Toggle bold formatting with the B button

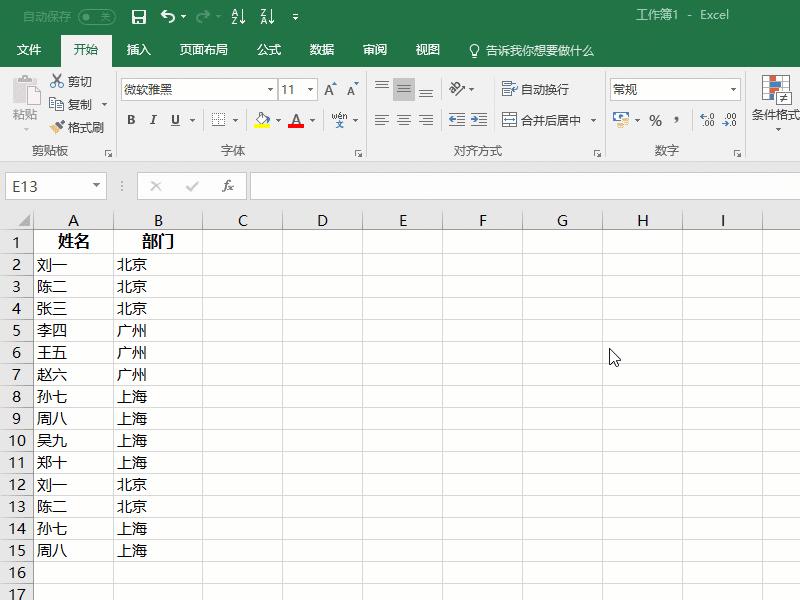point(131,120)
